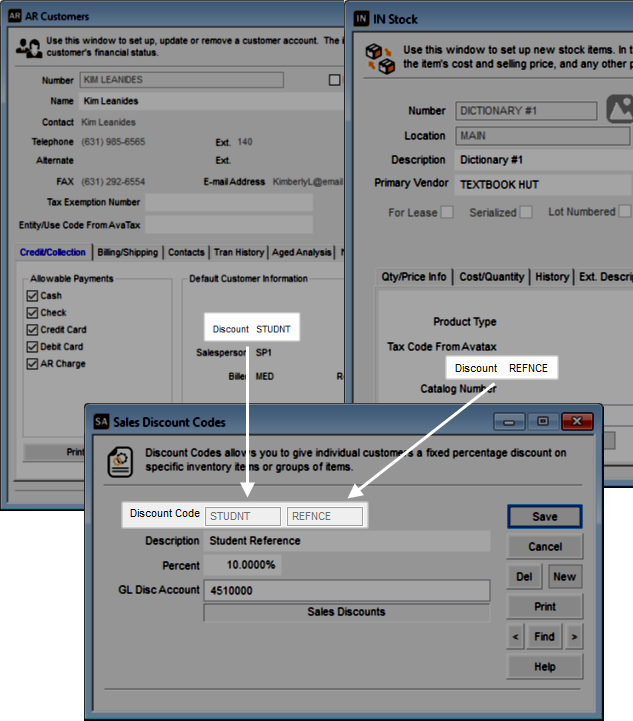Toggle the For Lease checkbox
633x721 pixels.
point(447,212)
